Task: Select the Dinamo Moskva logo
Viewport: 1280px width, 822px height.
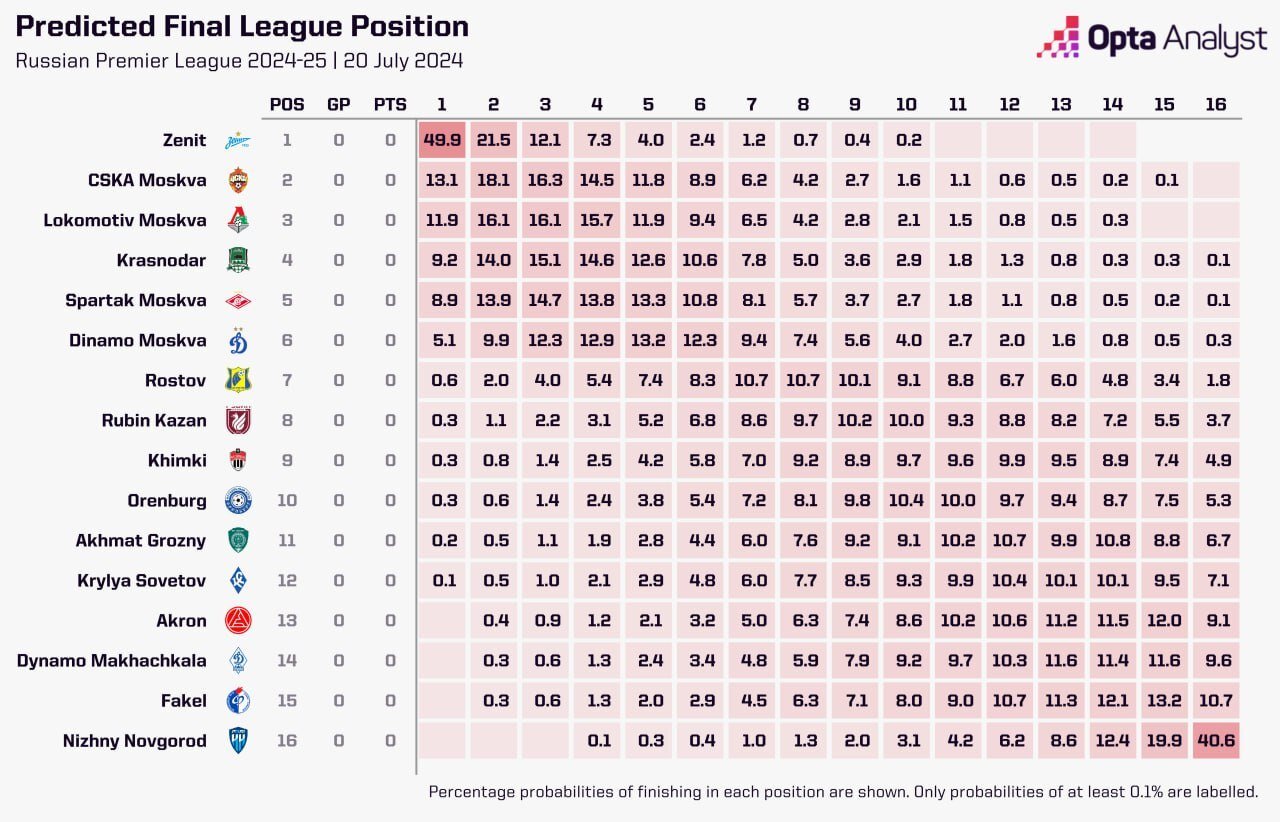Action: (x=238, y=341)
